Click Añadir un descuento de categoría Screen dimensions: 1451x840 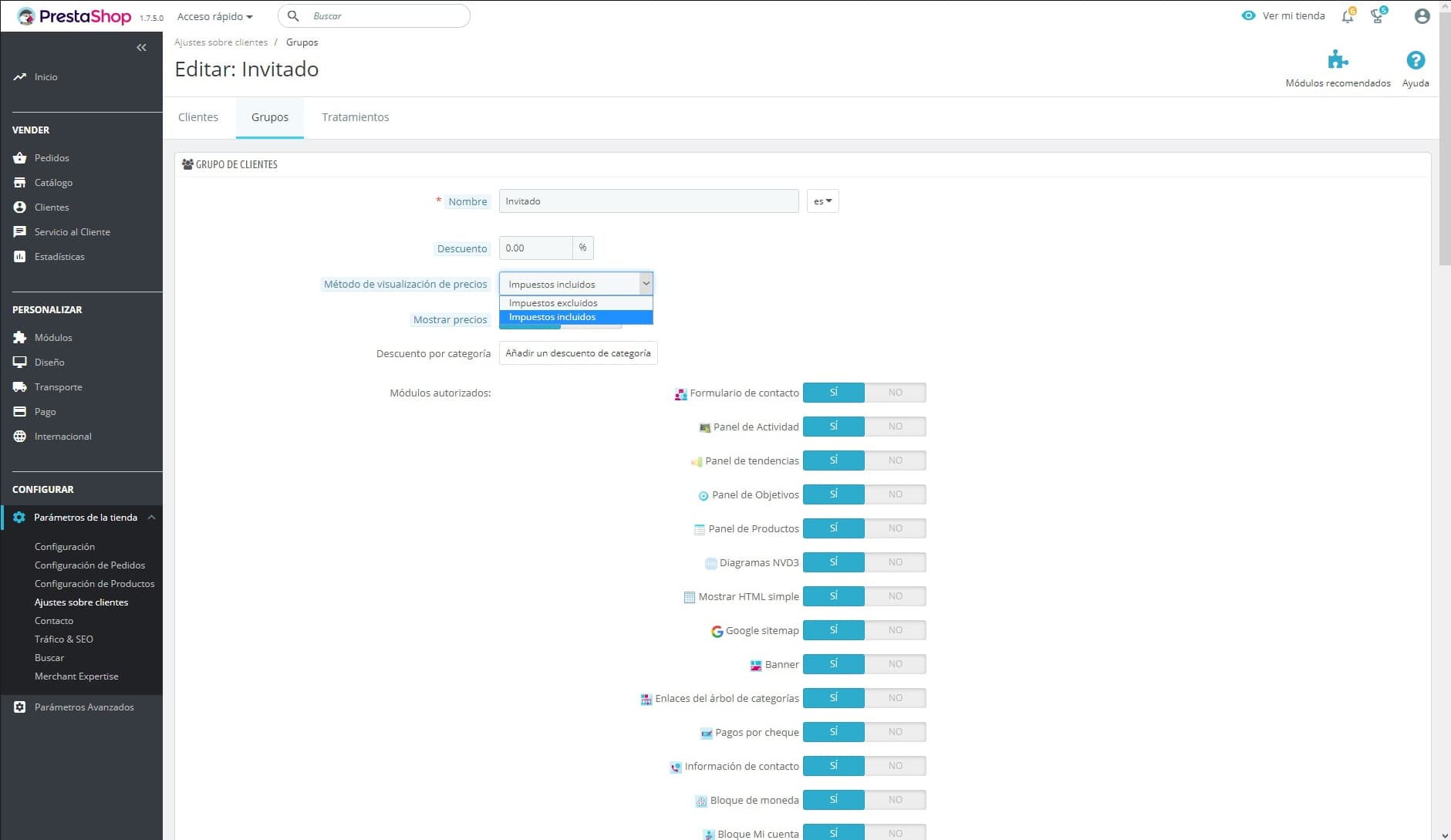(578, 353)
